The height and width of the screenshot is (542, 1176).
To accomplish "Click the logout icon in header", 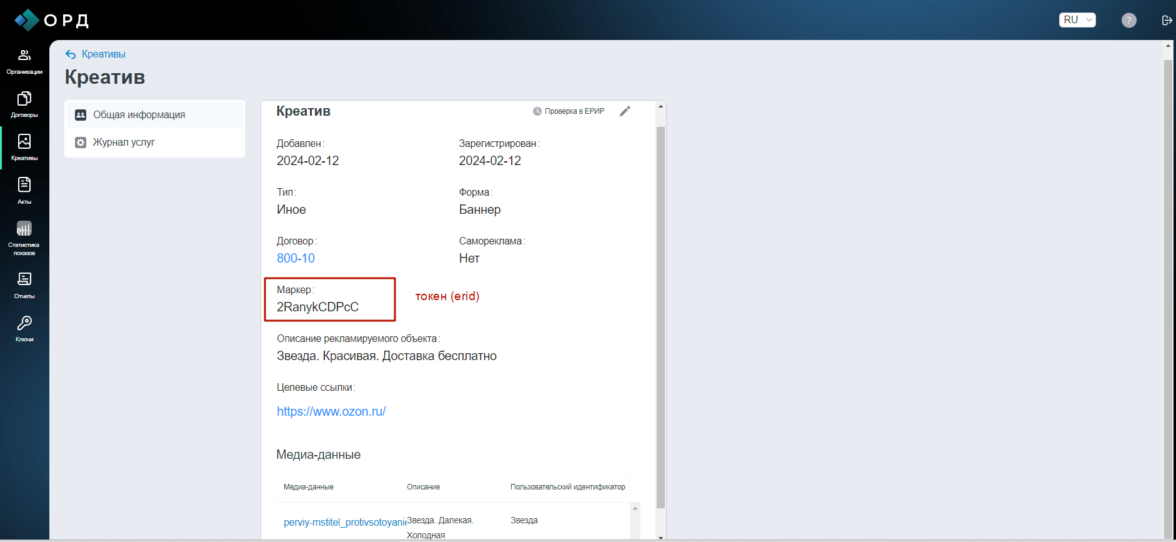I will click(1166, 20).
